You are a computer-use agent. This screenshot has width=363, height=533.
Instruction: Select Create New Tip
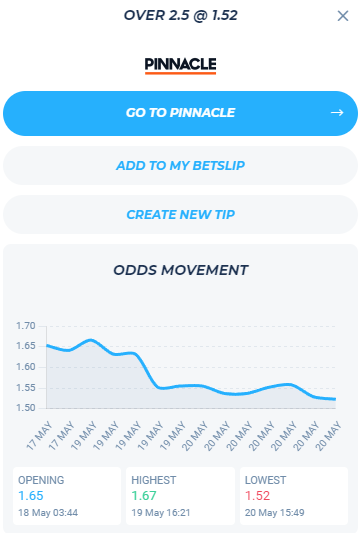(x=180, y=214)
